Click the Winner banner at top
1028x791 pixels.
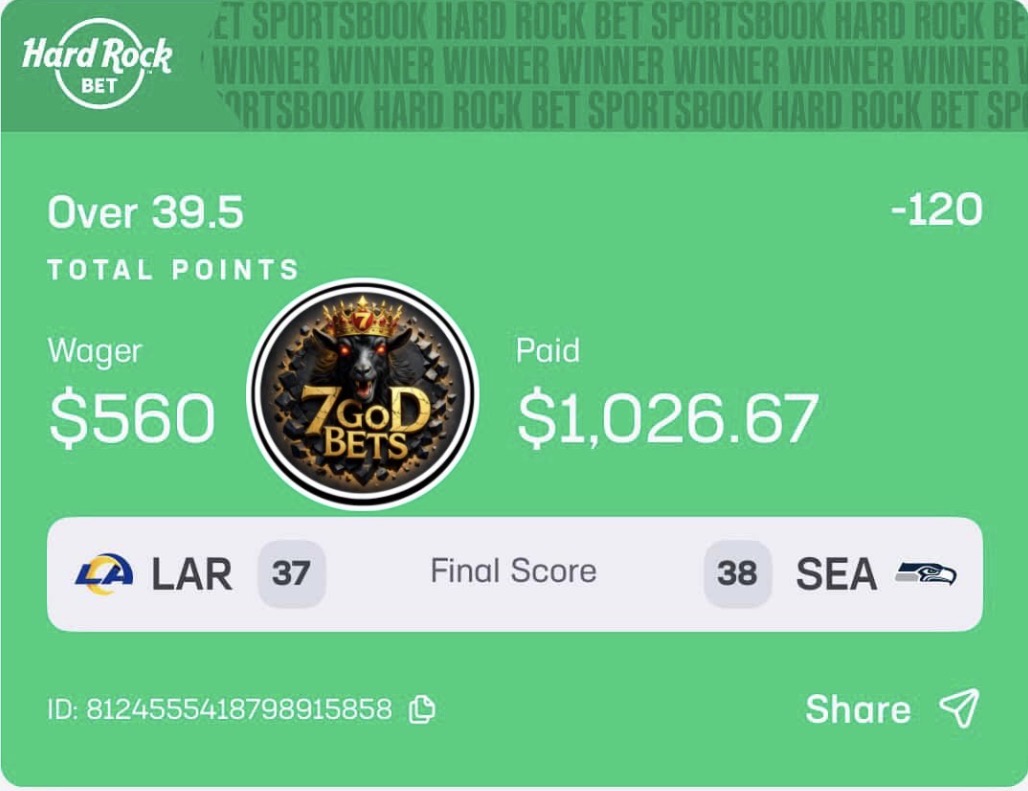point(620,66)
